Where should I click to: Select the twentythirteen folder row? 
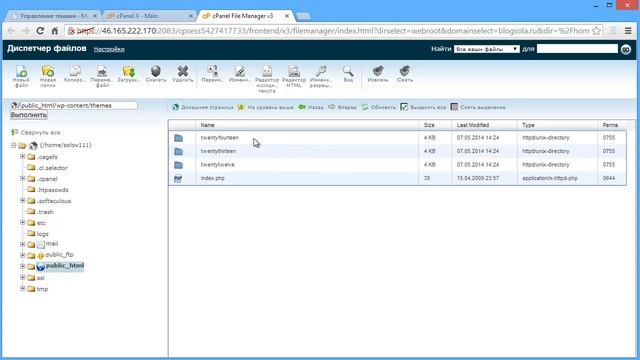397,151
